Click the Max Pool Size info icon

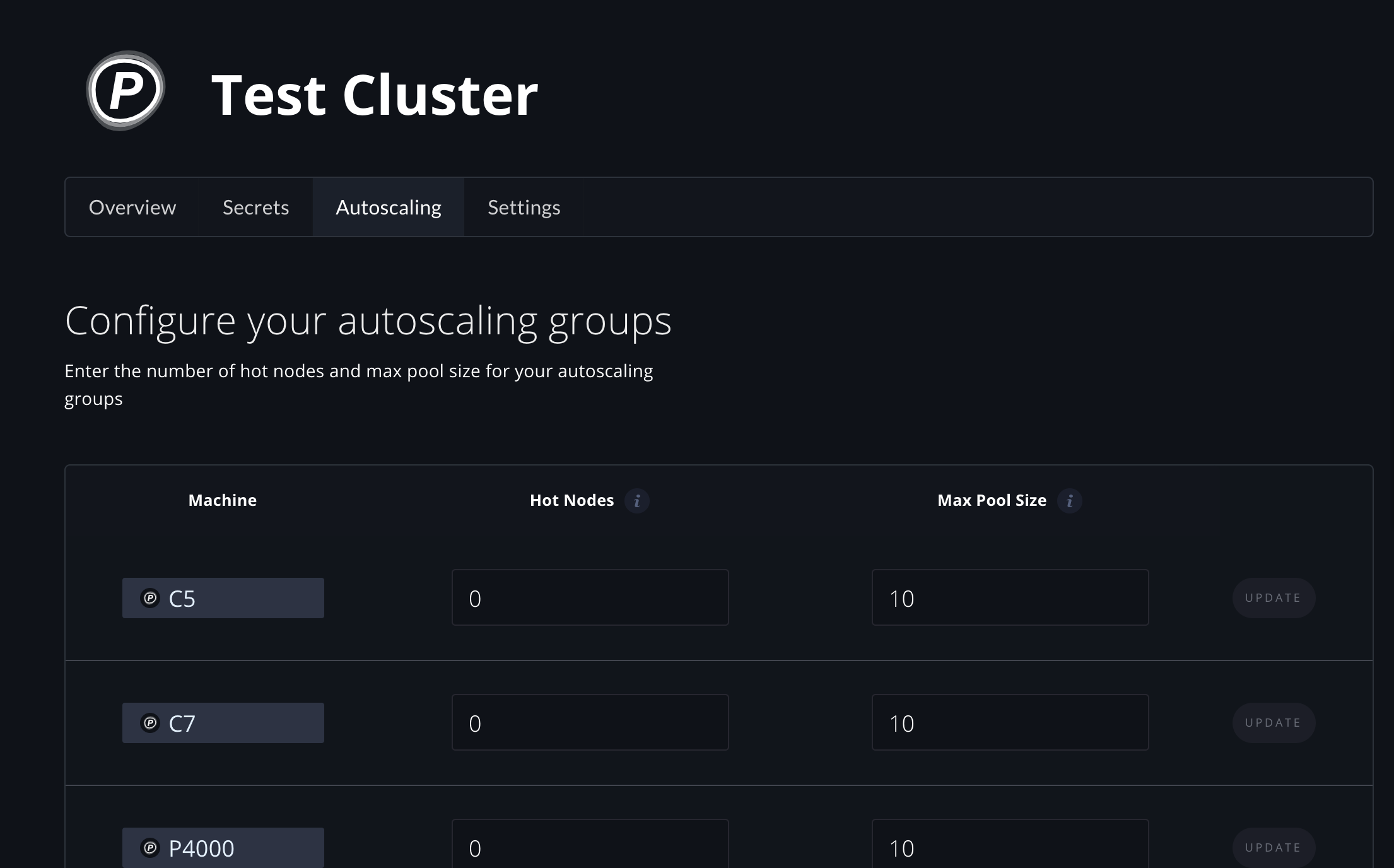1070,501
